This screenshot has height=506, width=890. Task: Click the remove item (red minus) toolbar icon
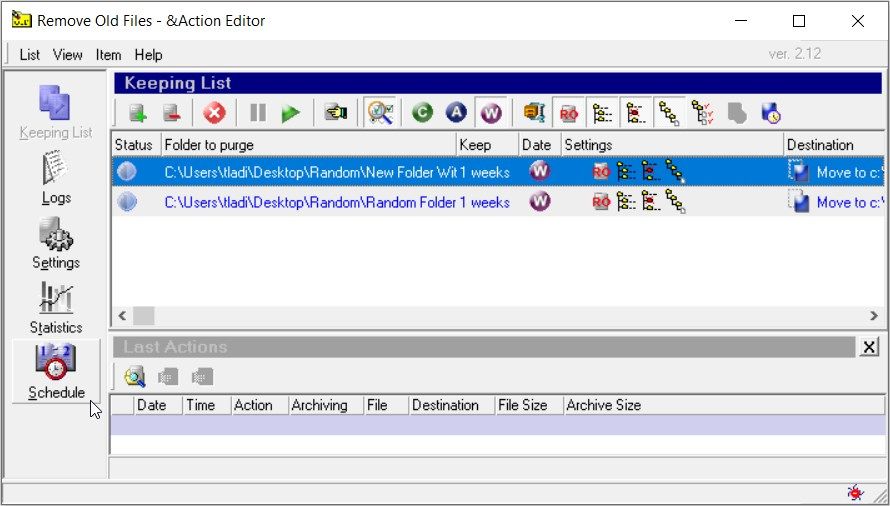[172, 113]
